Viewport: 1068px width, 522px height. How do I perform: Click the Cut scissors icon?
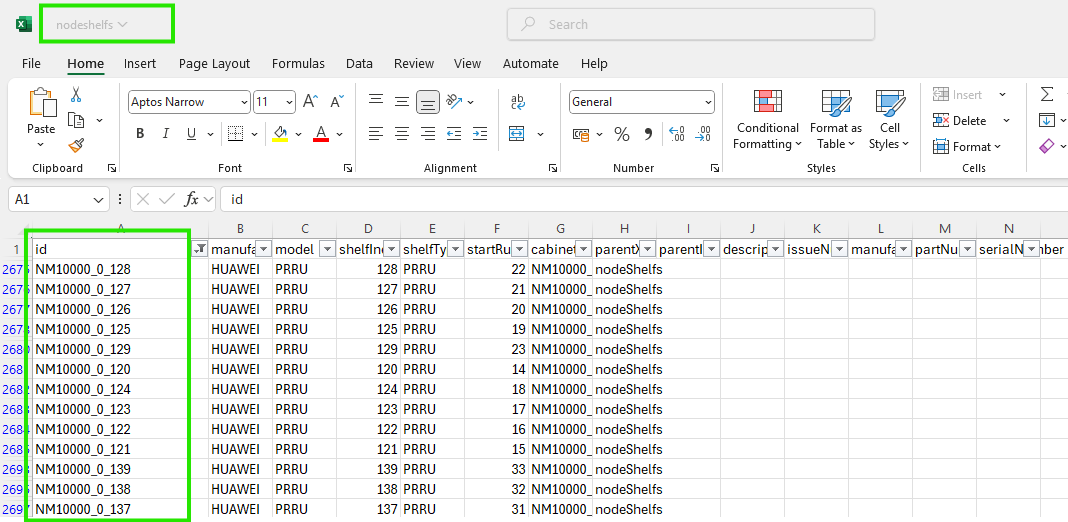coord(76,95)
